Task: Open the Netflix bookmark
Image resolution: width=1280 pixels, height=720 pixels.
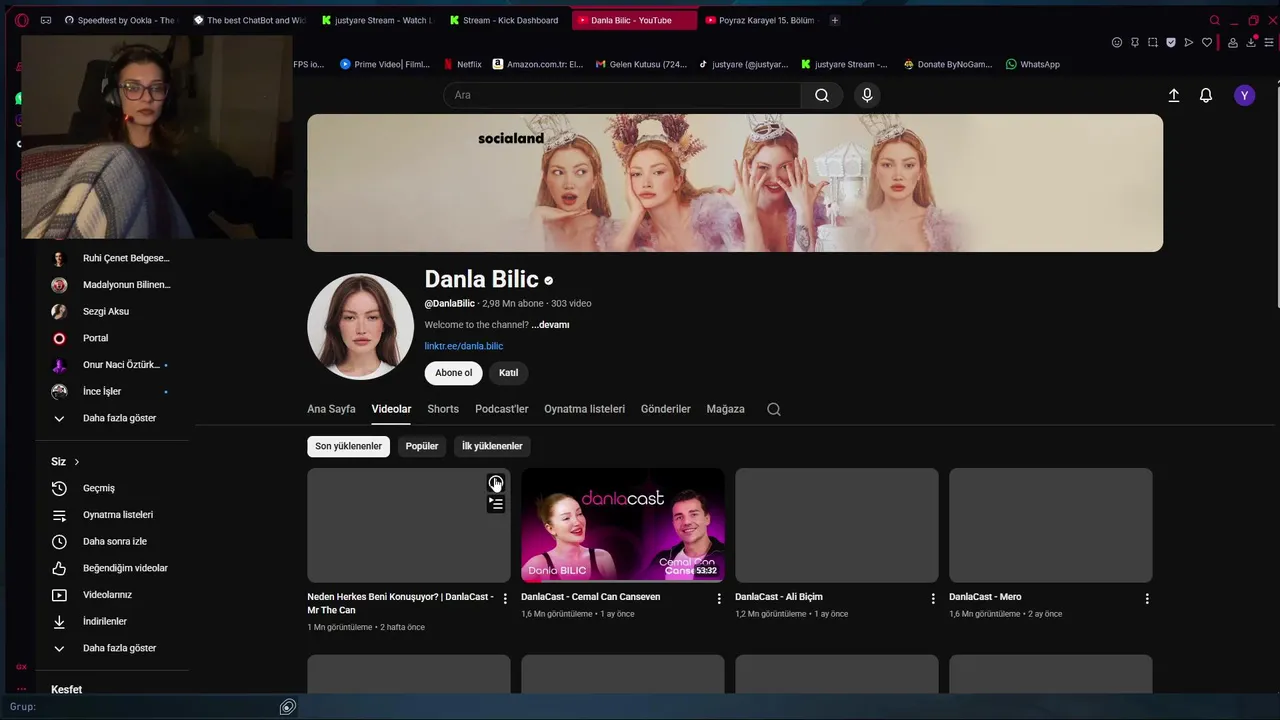Action: [x=462, y=64]
